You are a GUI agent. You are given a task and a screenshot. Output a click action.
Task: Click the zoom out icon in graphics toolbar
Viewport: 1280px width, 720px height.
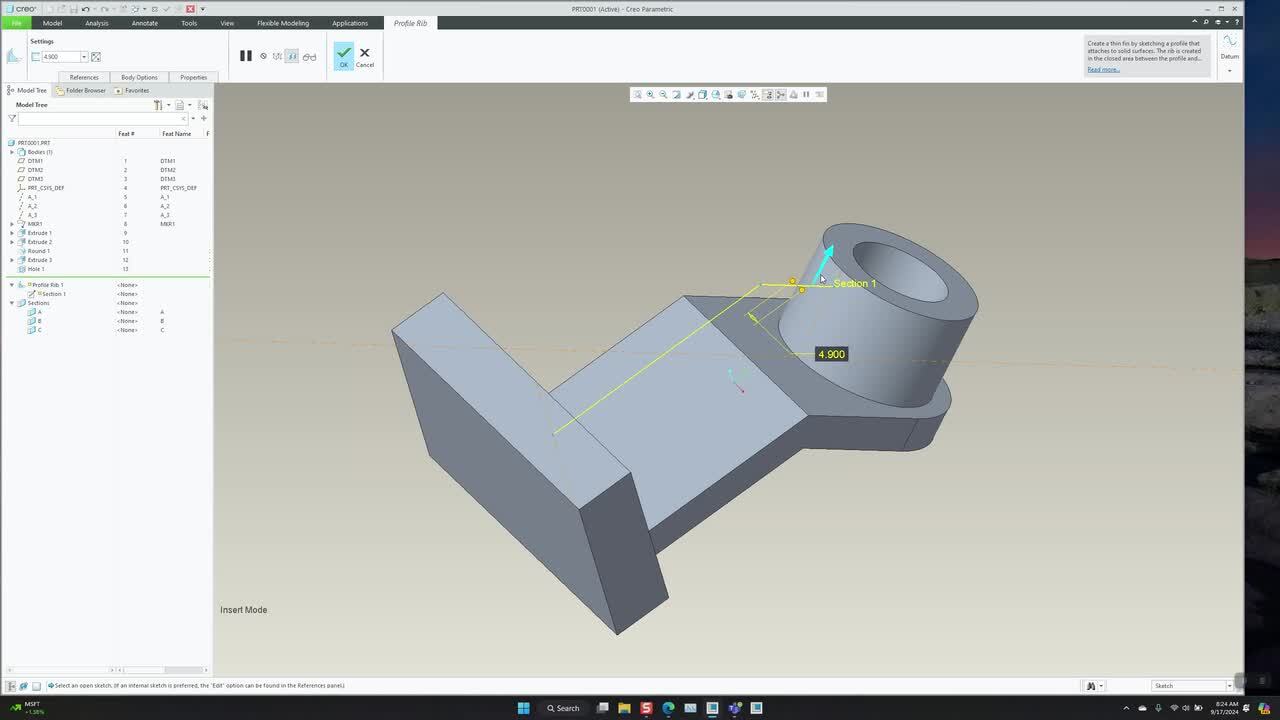[x=663, y=95]
